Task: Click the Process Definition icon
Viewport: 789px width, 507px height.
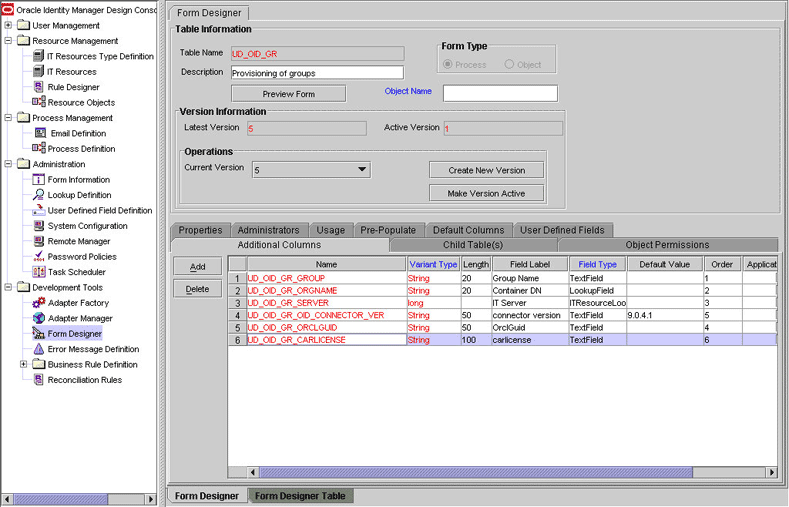Action: [x=38, y=148]
